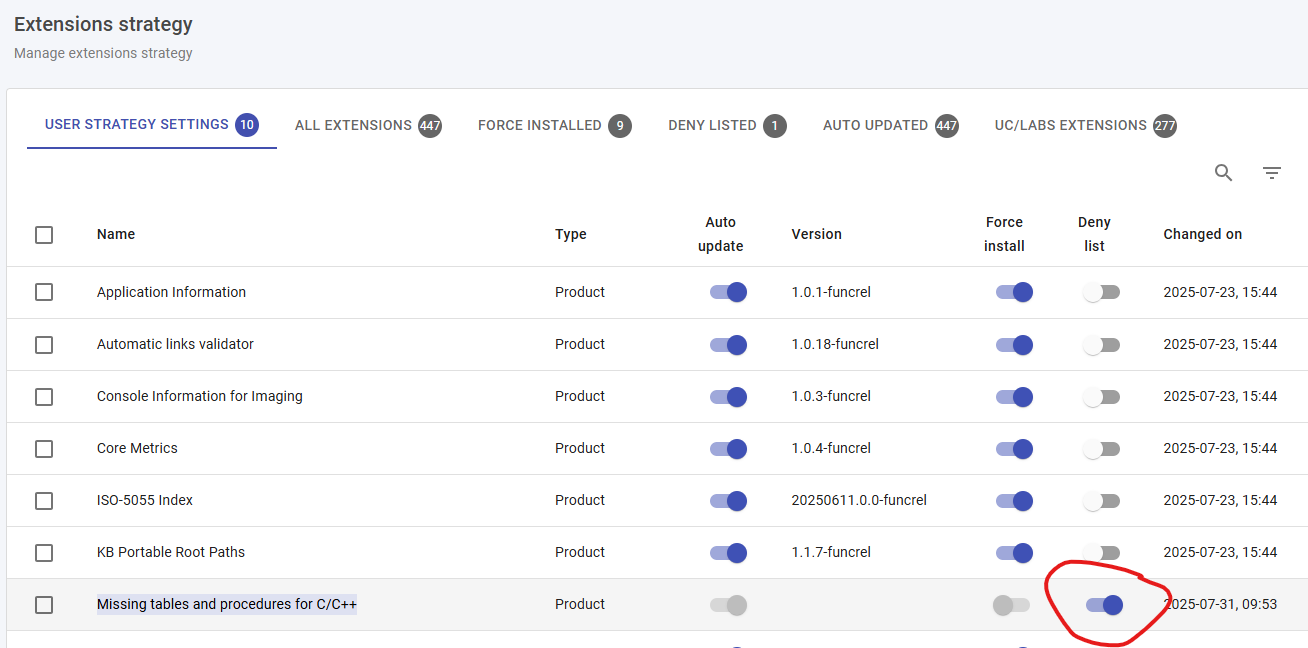Switch force install off for Core Metrics
Image resolution: width=1308 pixels, height=648 pixels.
pyautogui.click(x=1013, y=449)
